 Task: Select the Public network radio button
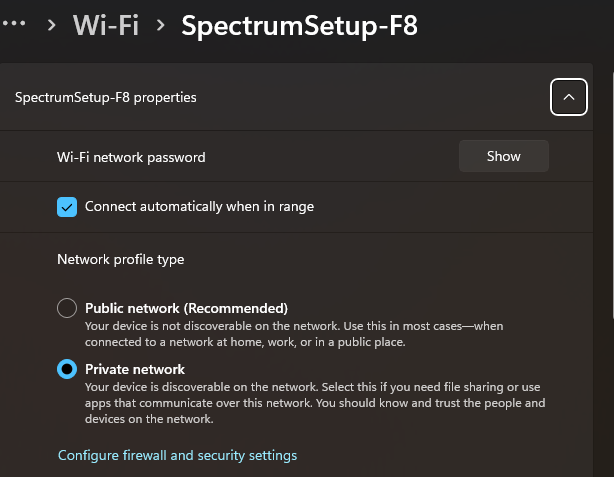pyautogui.click(x=67, y=308)
